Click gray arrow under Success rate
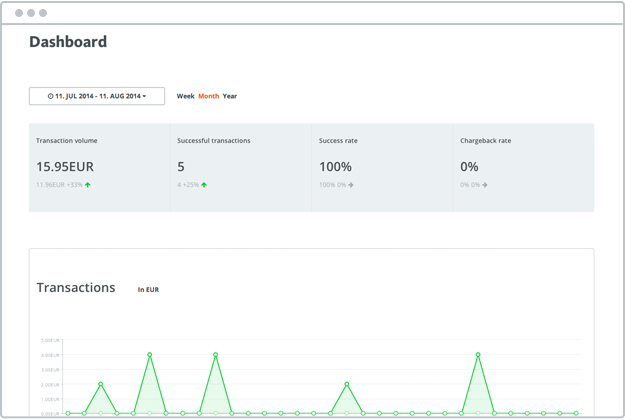The height and width of the screenshot is (420, 625). pyautogui.click(x=351, y=185)
